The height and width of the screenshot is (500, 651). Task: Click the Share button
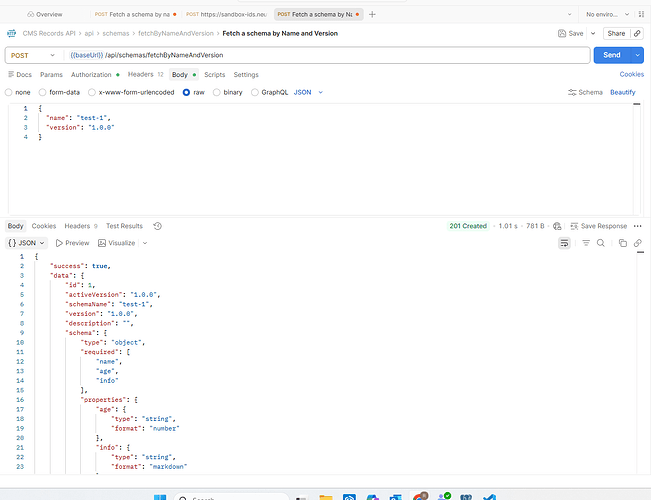tap(616, 33)
